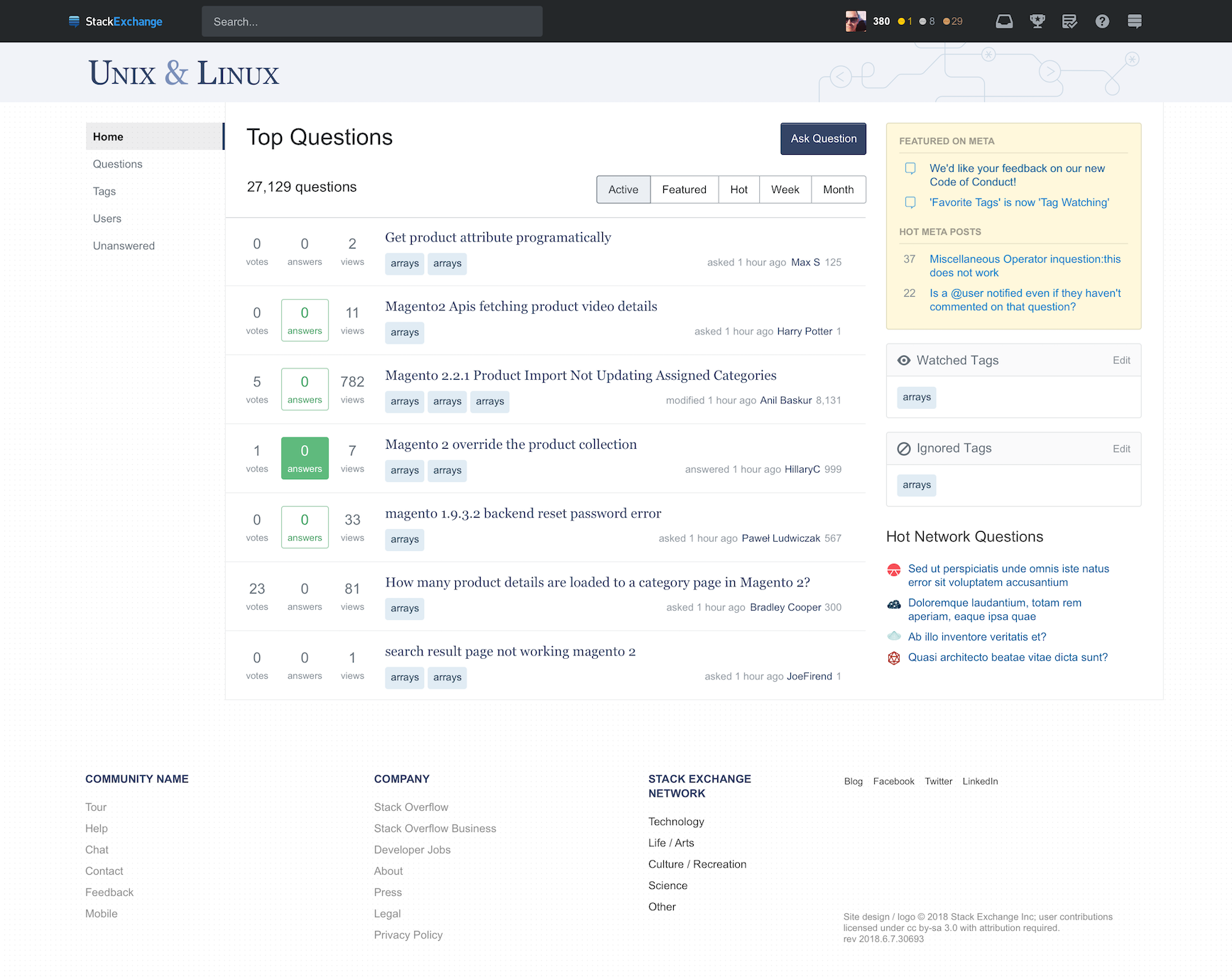
Task: Open Stack Overflow Business footer link
Action: tap(435, 829)
